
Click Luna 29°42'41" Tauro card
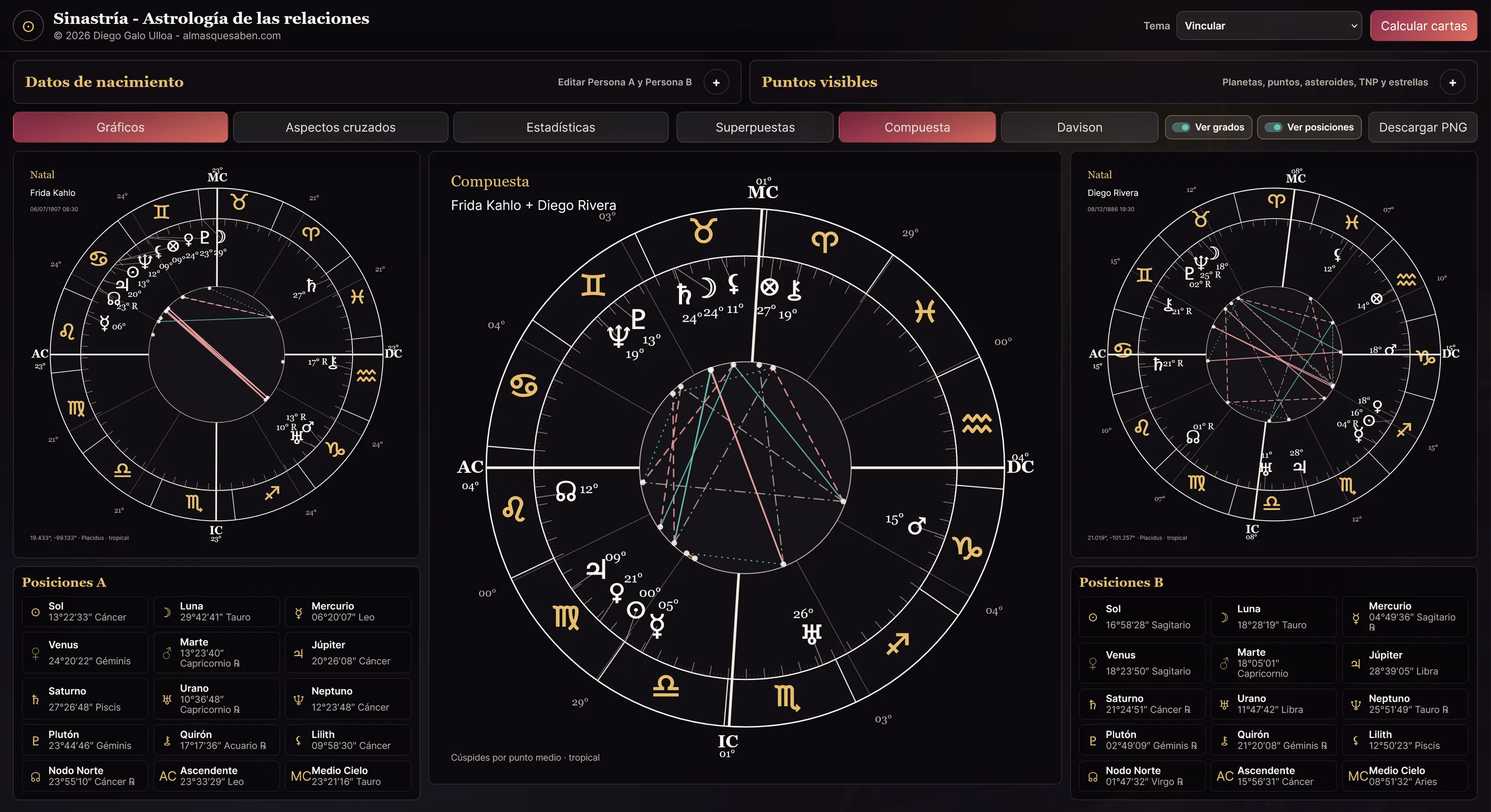point(217,611)
